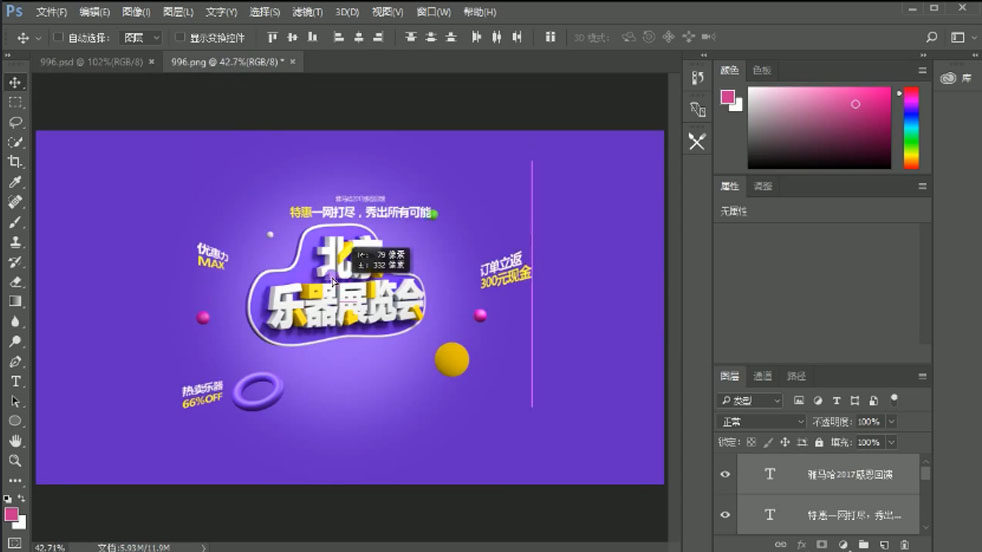
Task: Select the Dodge tool
Action: pos(15,341)
